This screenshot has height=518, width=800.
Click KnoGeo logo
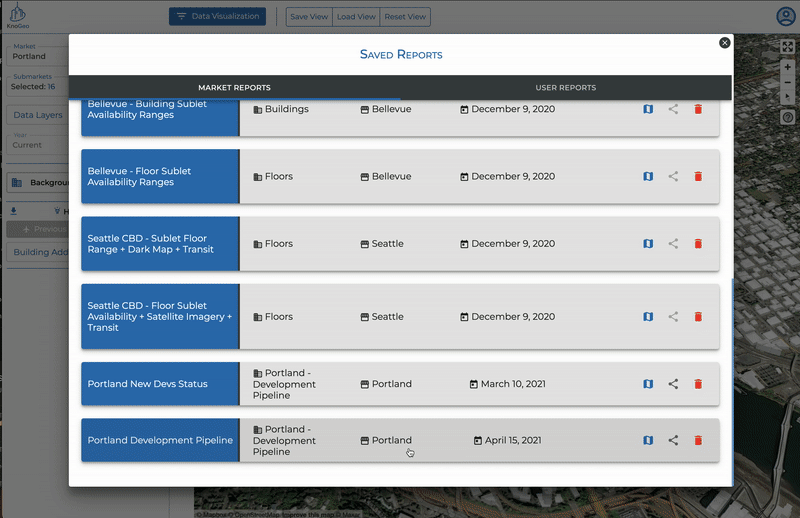click(x=18, y=16)
